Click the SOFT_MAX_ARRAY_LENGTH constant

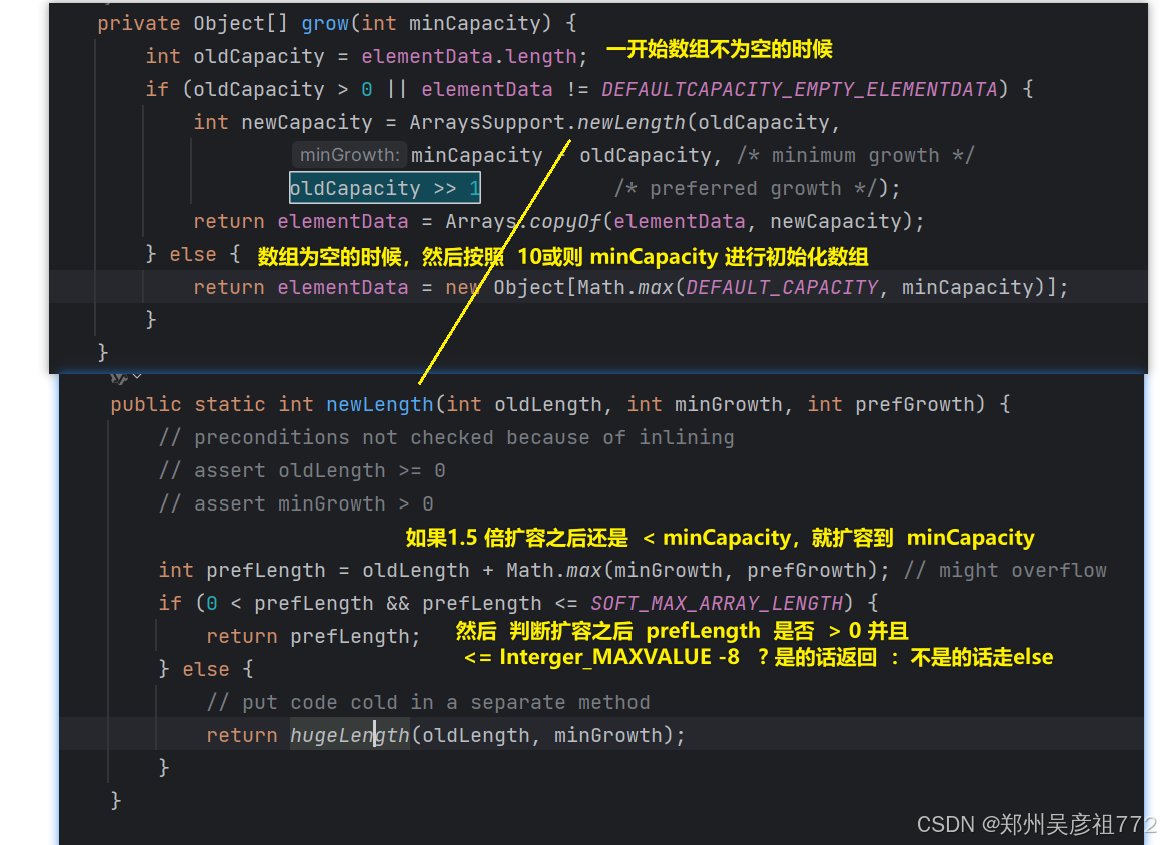tap(716, 604)
